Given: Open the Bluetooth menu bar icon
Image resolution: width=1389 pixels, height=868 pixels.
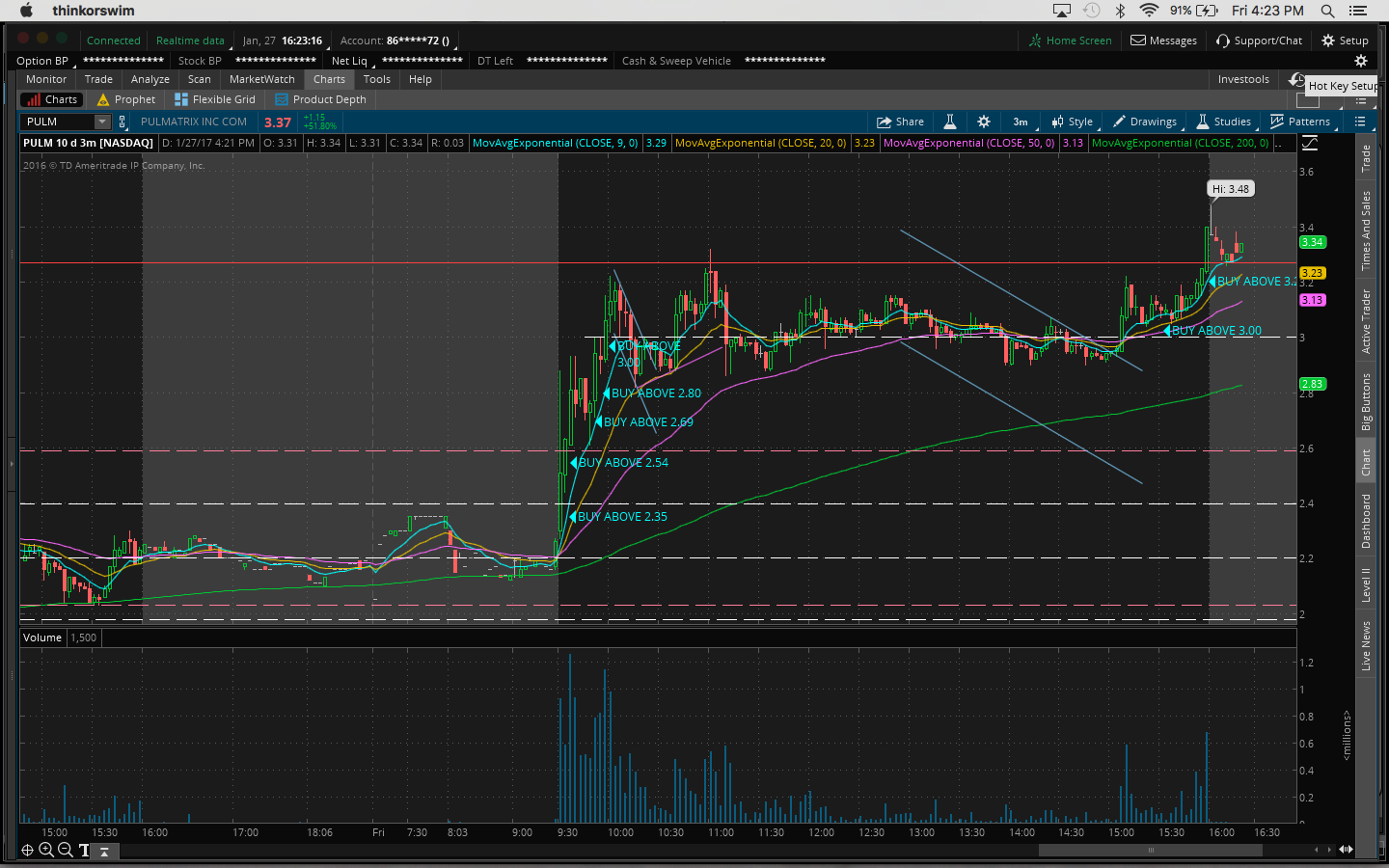Looking at the screenshot, I should point(1121,11).
